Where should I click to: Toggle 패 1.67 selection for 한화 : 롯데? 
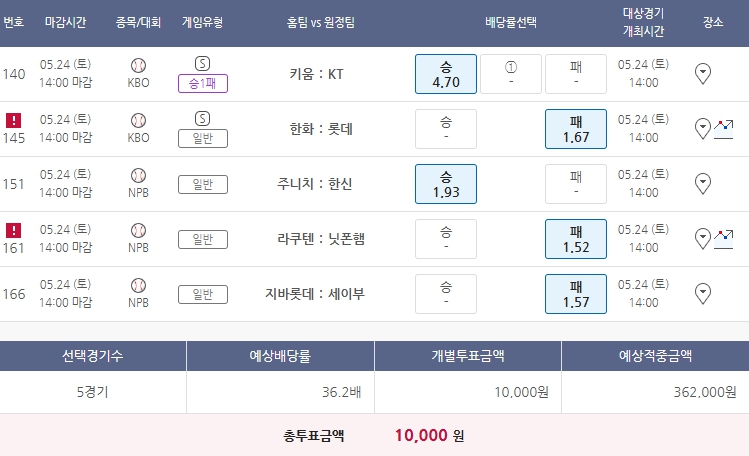pyautogui.click(x=576, y=129)
